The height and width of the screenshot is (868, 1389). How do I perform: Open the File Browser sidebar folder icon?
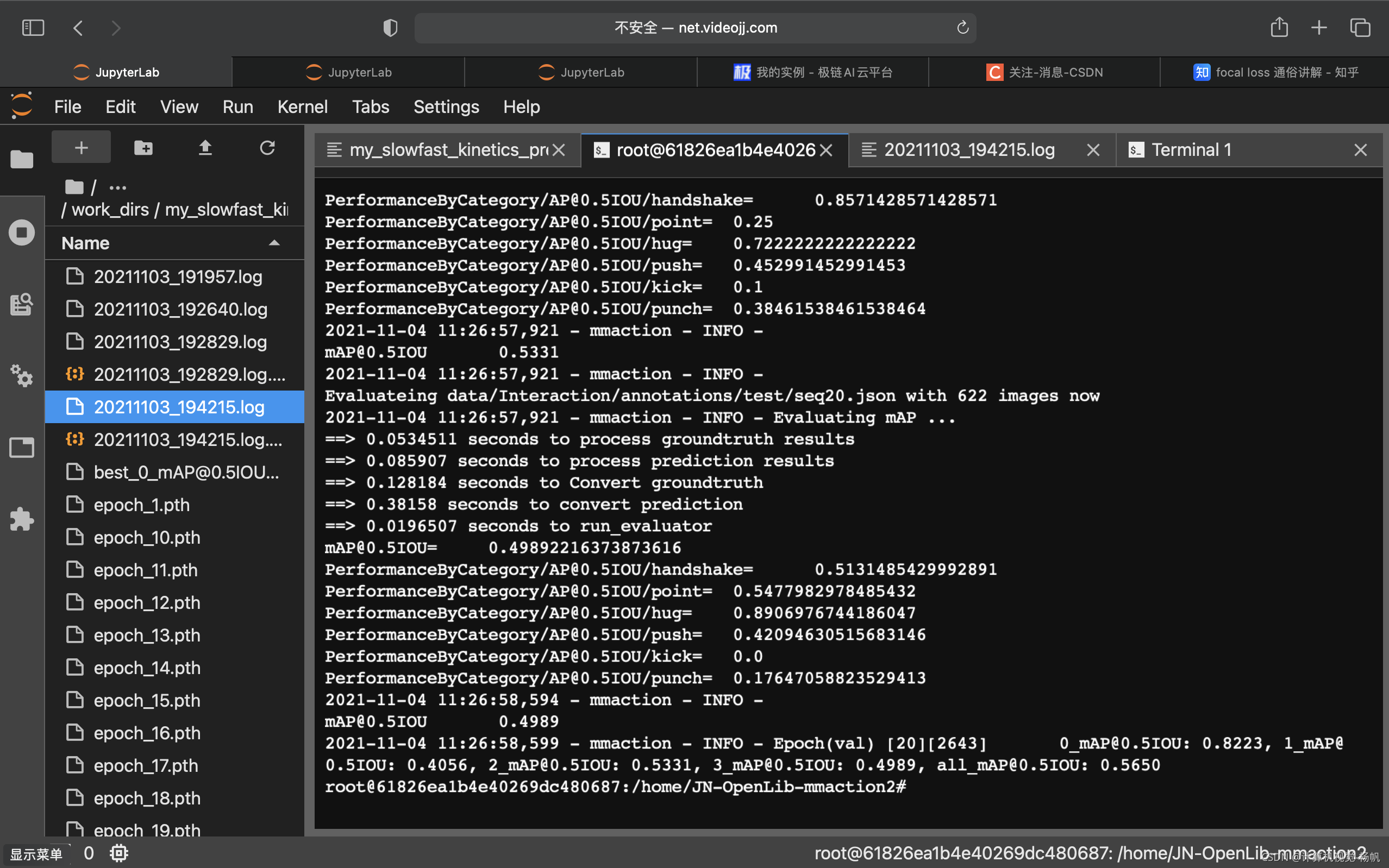tap(22, 159)
